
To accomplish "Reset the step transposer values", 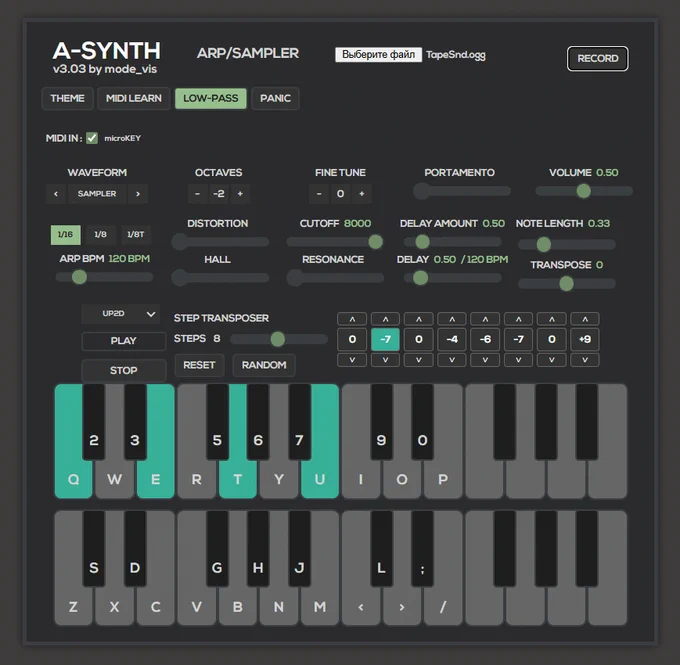I will coord(199,365).
